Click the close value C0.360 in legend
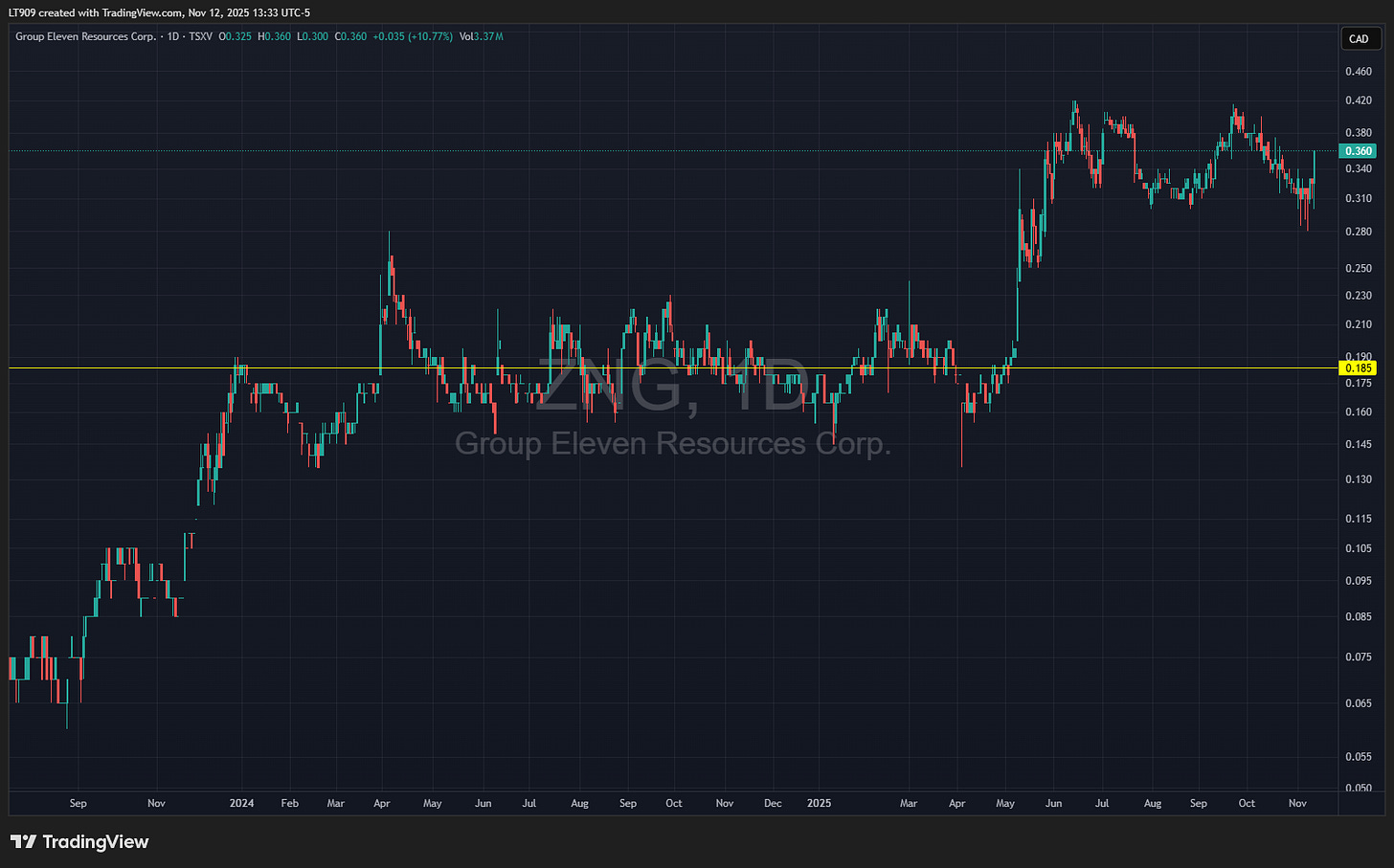The height and width of the screenshot is (868, 1394). (350, 36)
